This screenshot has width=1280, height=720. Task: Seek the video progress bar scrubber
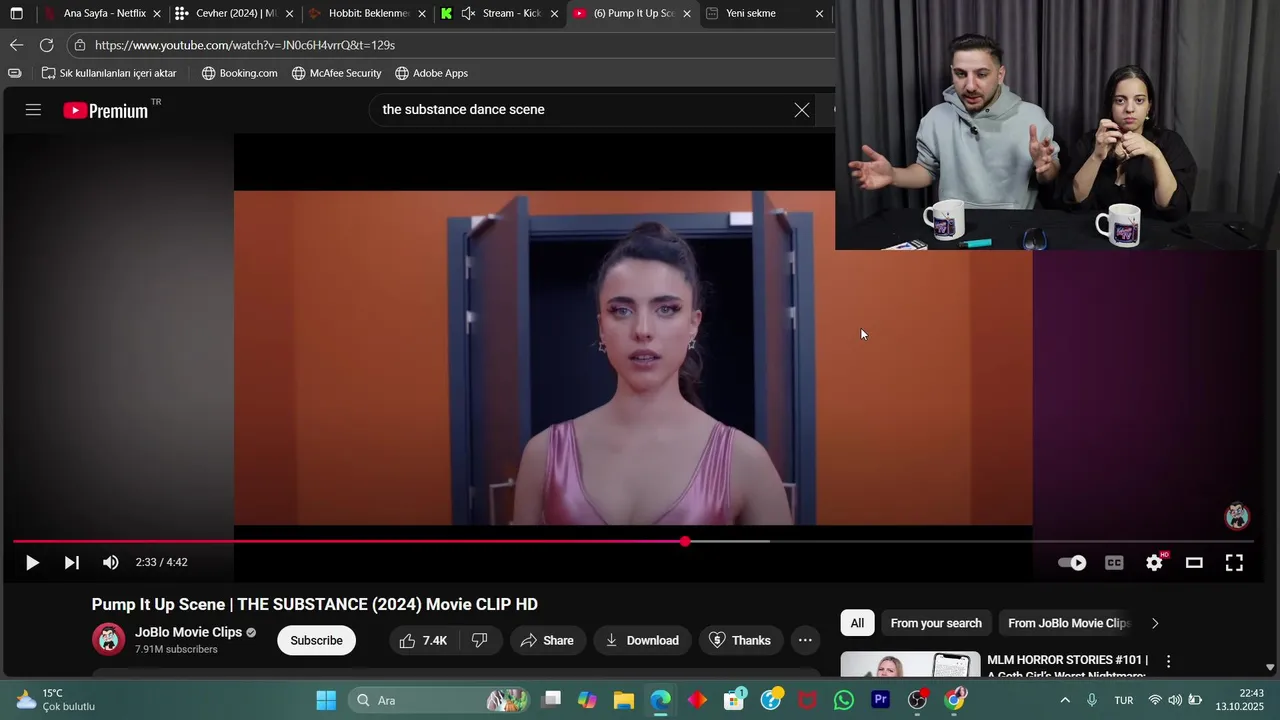[x=685, y=542]
